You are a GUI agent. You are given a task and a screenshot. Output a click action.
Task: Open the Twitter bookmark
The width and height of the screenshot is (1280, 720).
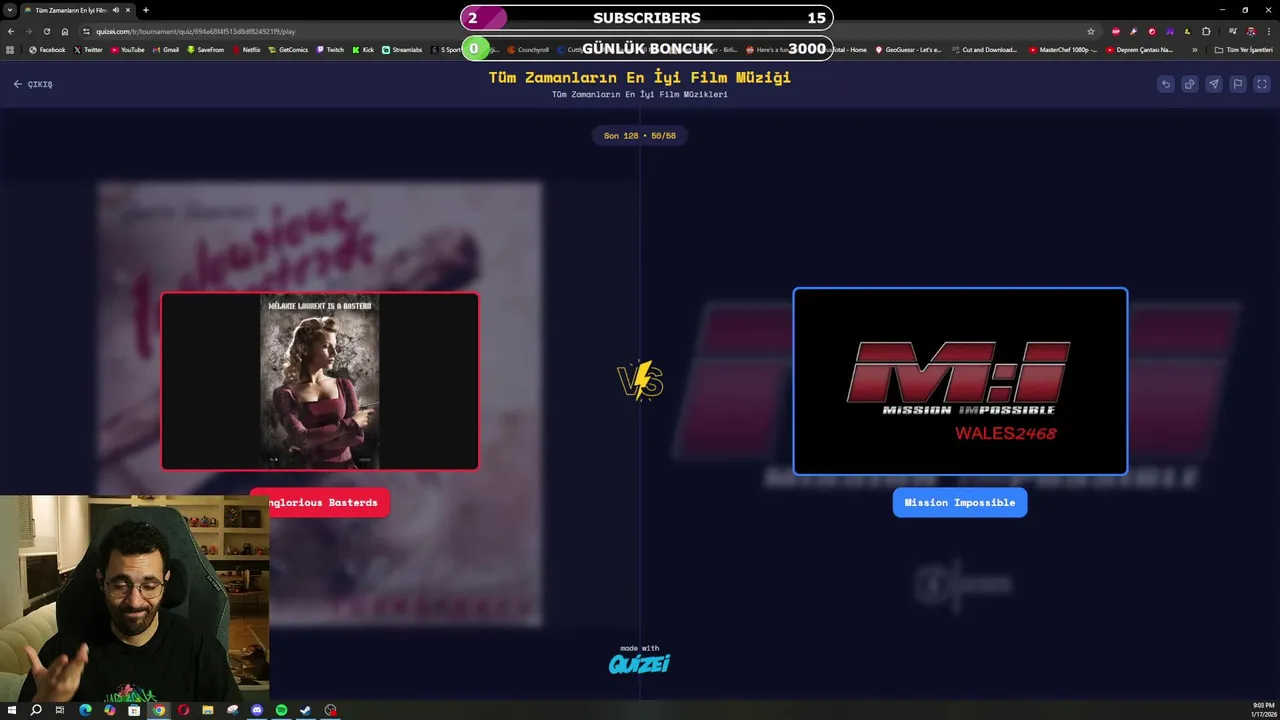point(88,49)
